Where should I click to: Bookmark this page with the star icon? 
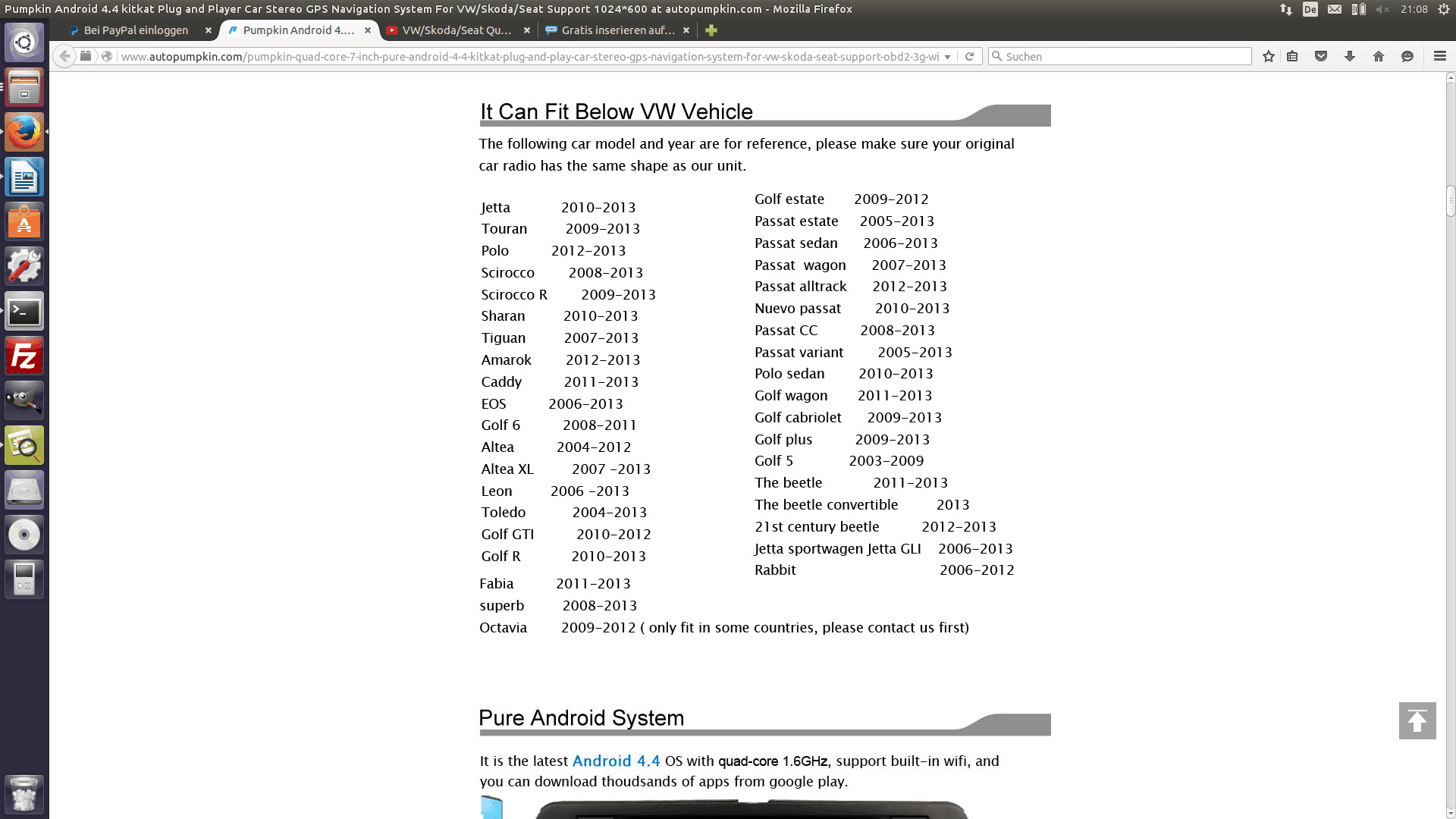tap(1269, 56)
